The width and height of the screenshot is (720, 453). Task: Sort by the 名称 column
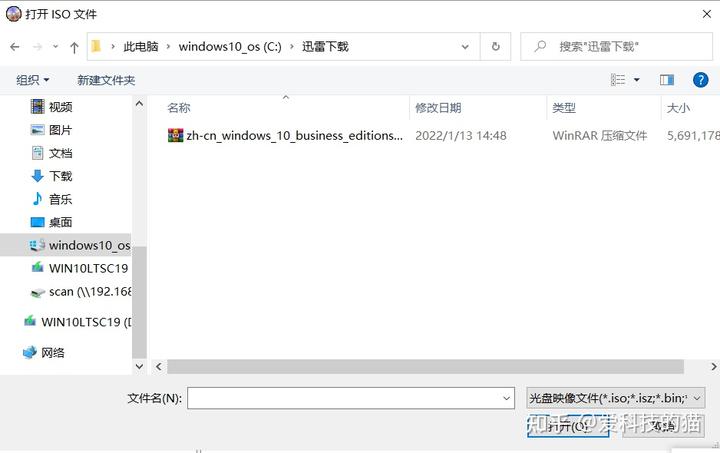(x=179, y=108)
